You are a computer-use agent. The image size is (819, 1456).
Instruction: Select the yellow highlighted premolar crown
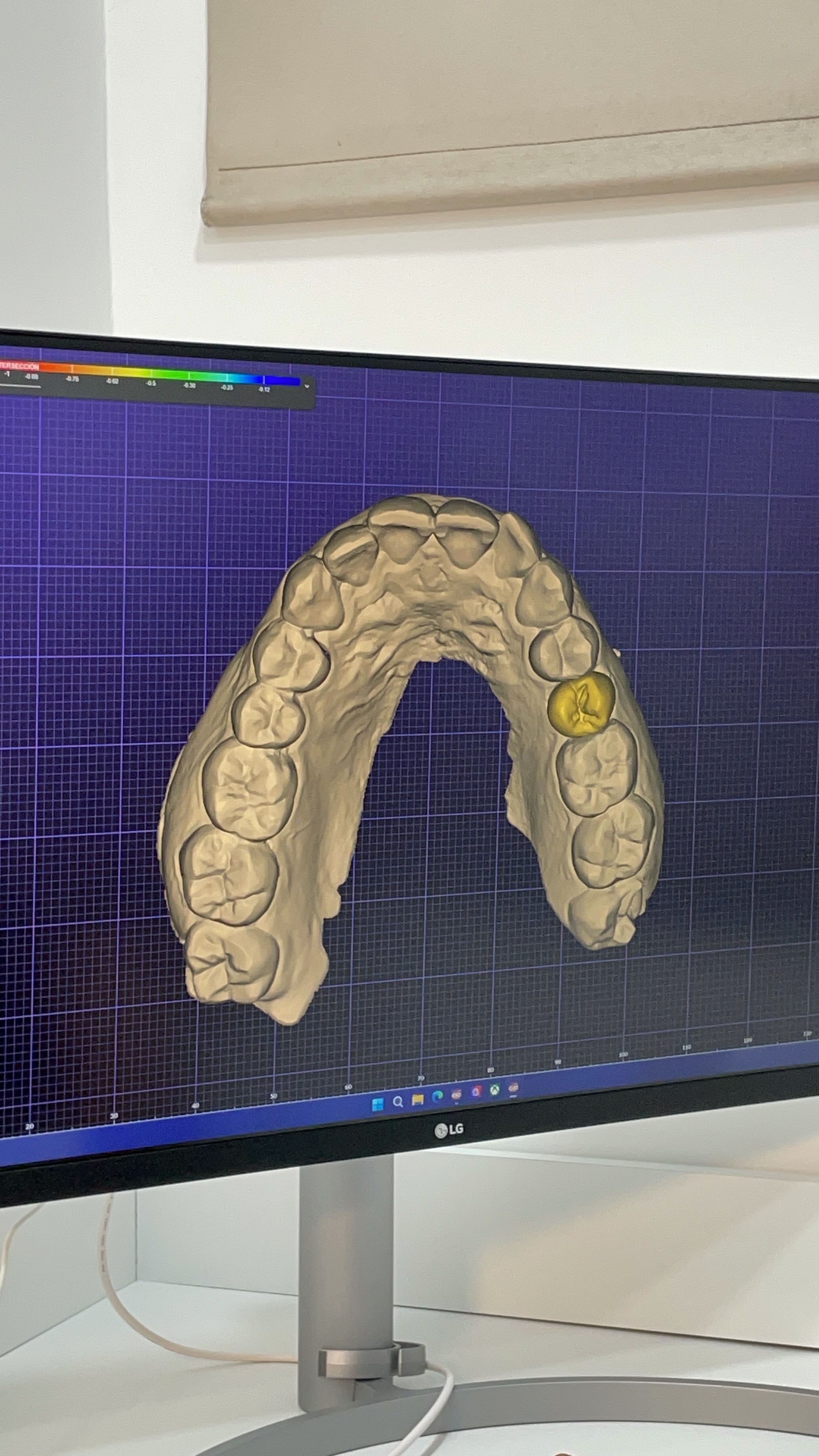(x=582, y=705)
